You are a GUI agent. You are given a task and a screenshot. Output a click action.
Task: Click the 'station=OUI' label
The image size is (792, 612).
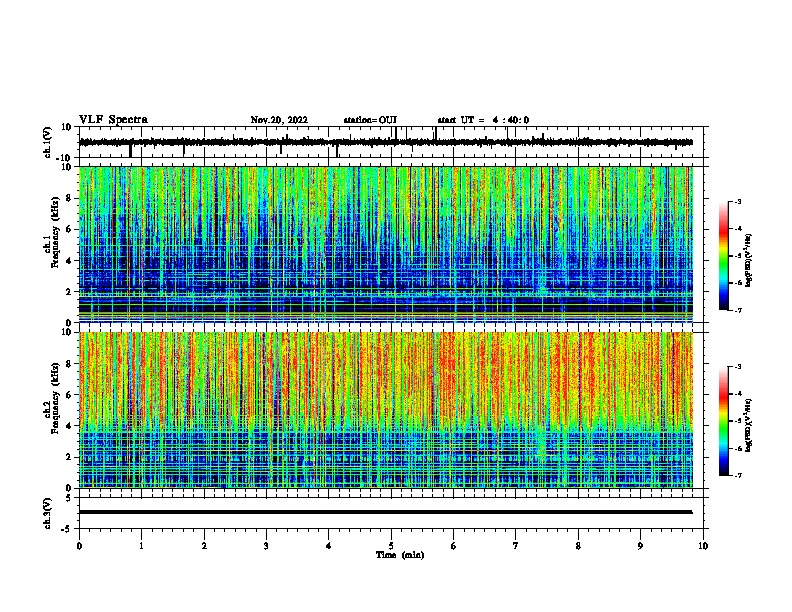tap(370, 120)
